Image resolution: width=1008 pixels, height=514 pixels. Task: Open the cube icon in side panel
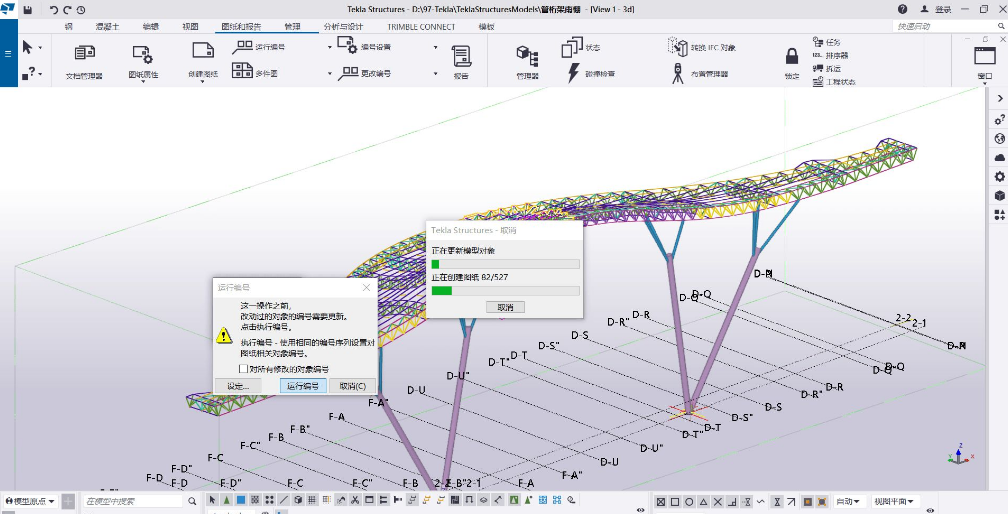(x=1000, y=195)
